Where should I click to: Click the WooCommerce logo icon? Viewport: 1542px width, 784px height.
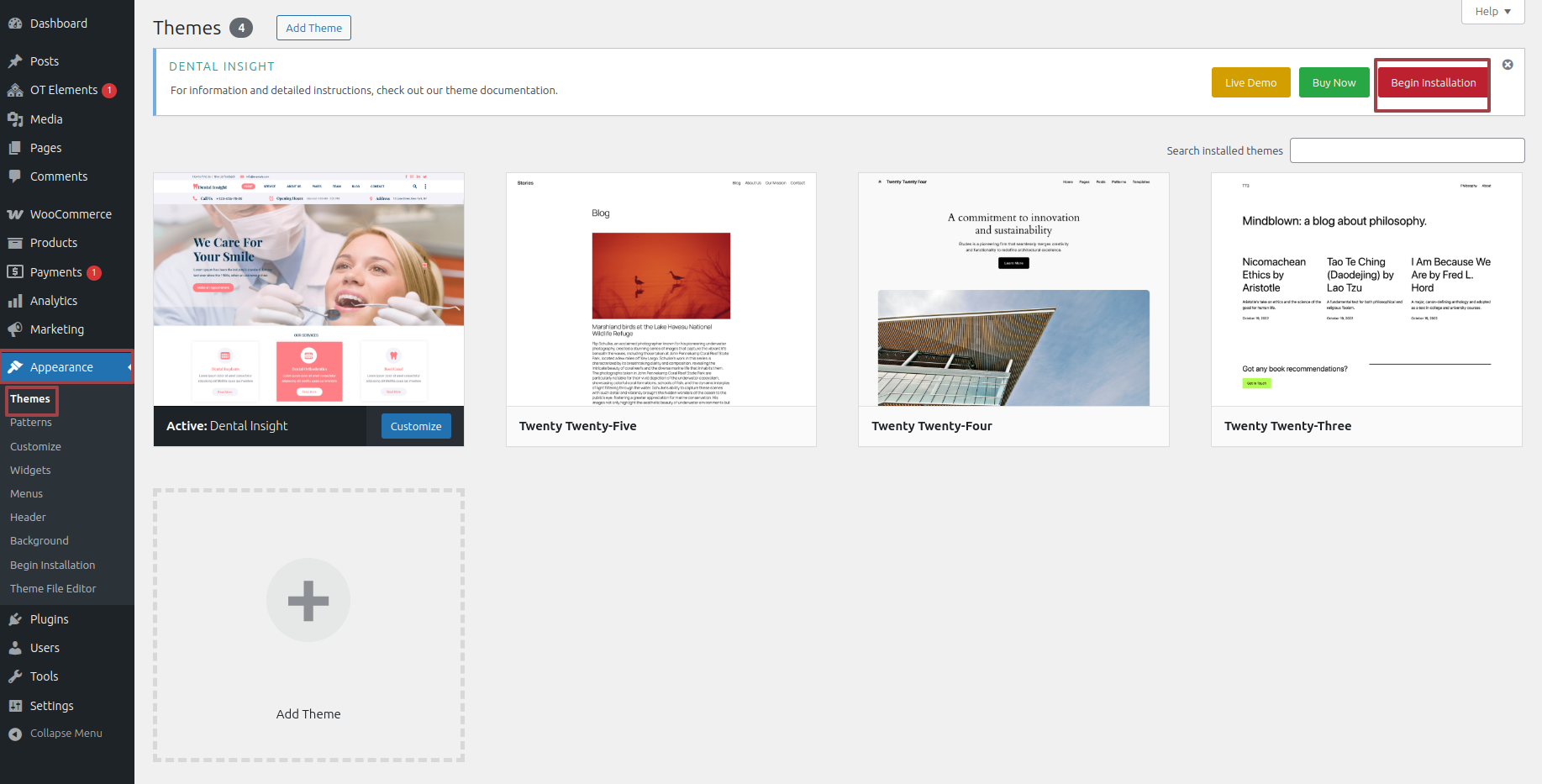[x=15, y=214]
